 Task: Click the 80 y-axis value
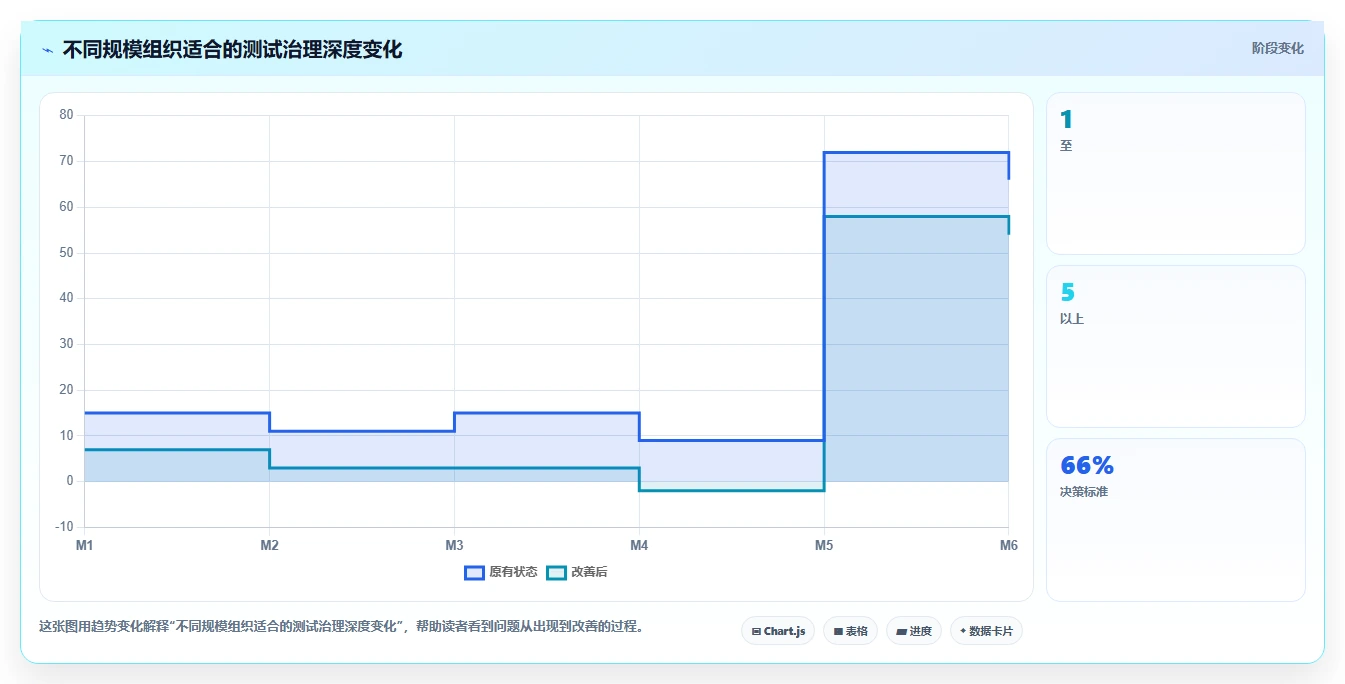point(67,115)
